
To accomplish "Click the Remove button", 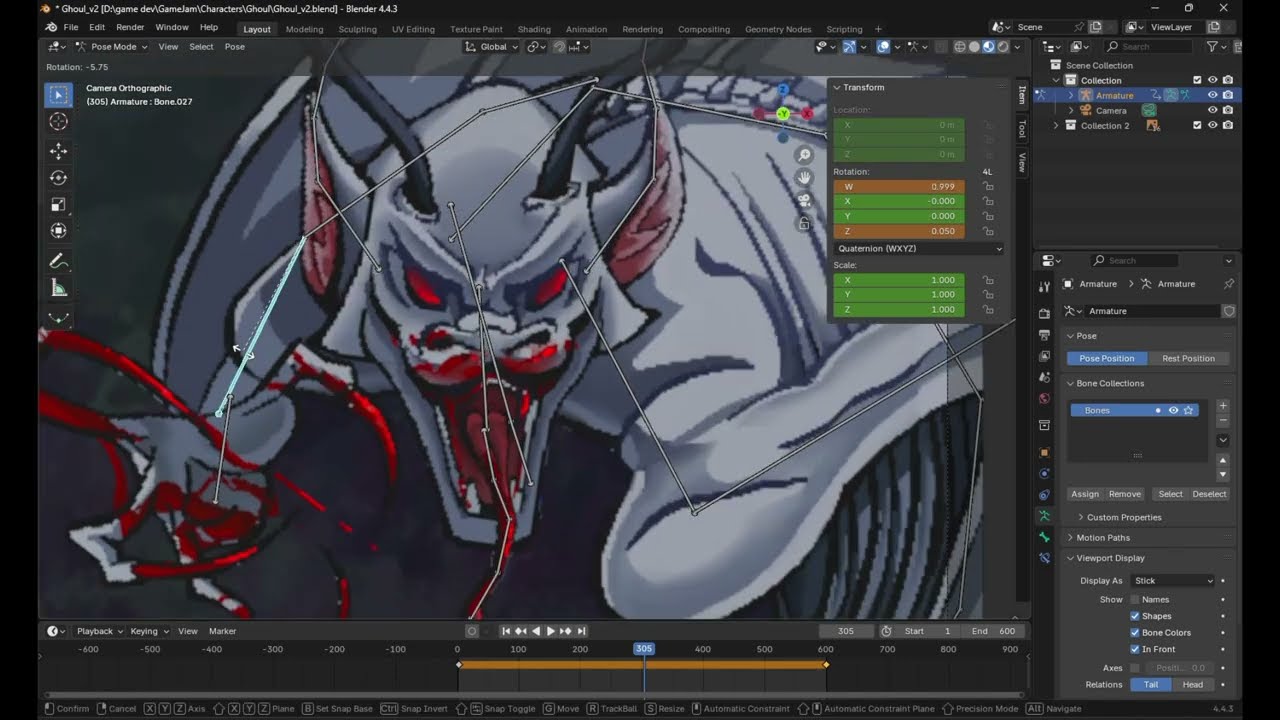I will (1124, 494).
